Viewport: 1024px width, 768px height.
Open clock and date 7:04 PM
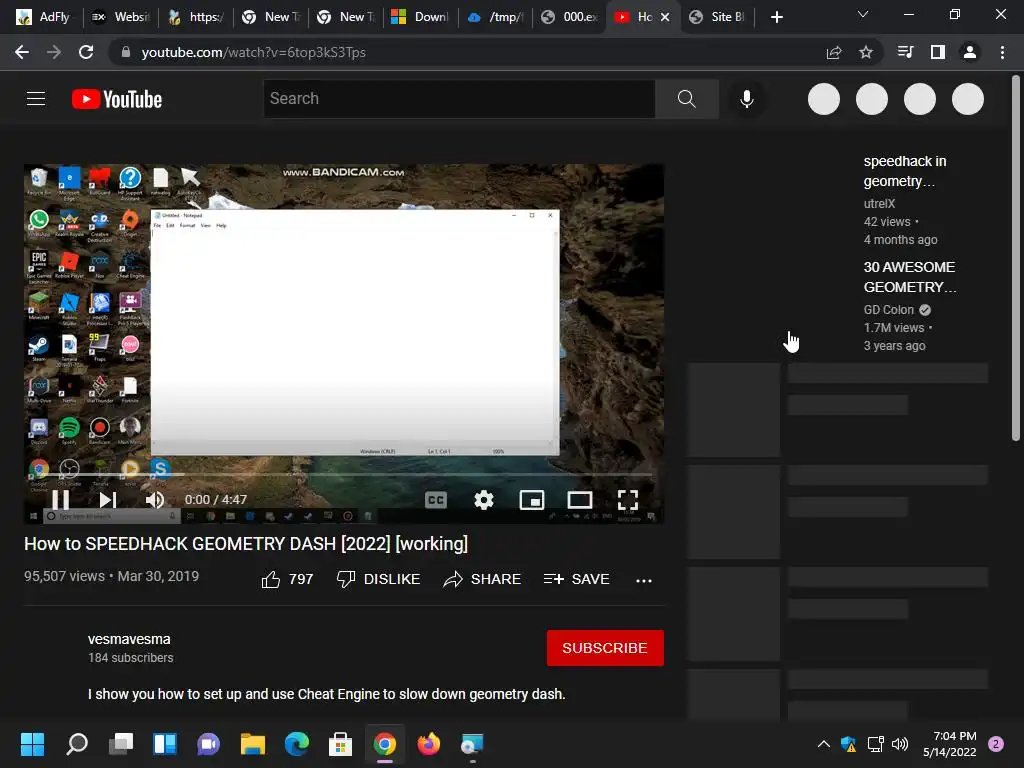coord(950,744)
